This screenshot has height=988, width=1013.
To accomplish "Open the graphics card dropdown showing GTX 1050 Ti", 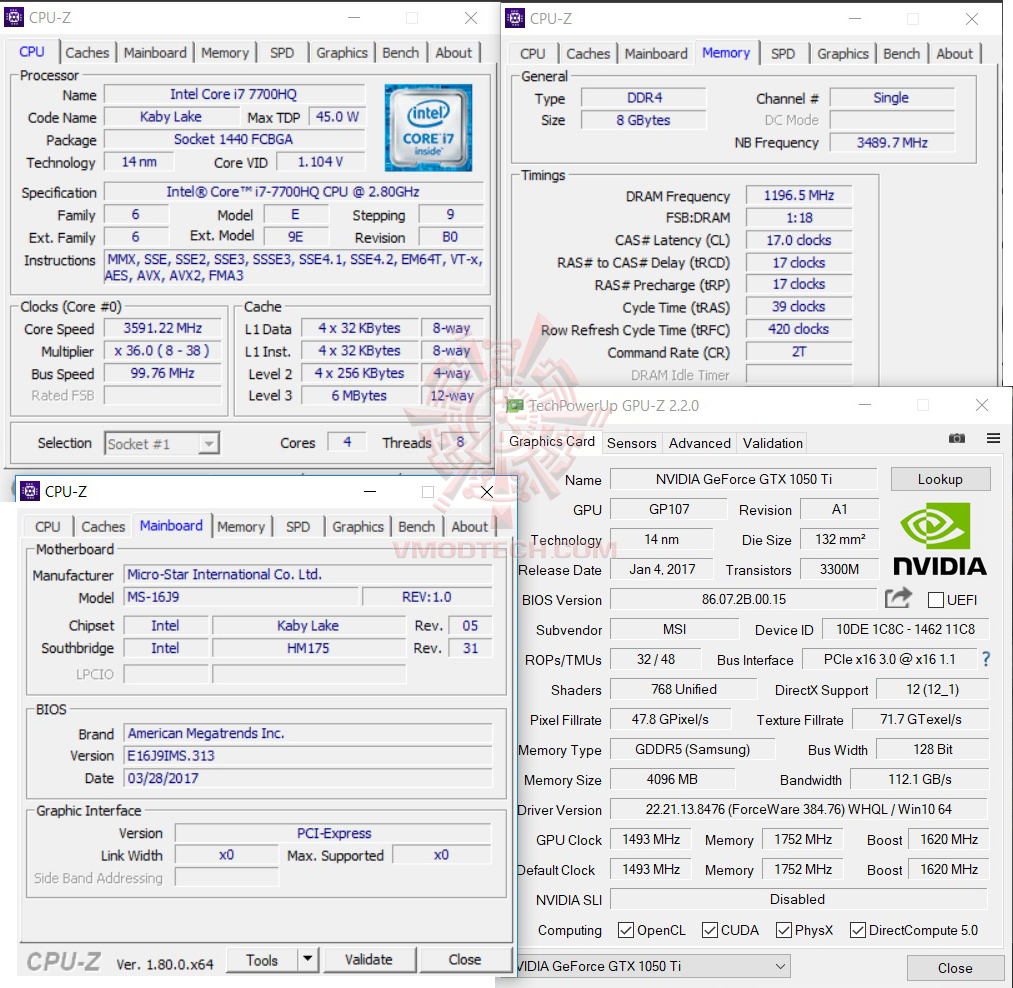I will point(779,966).
